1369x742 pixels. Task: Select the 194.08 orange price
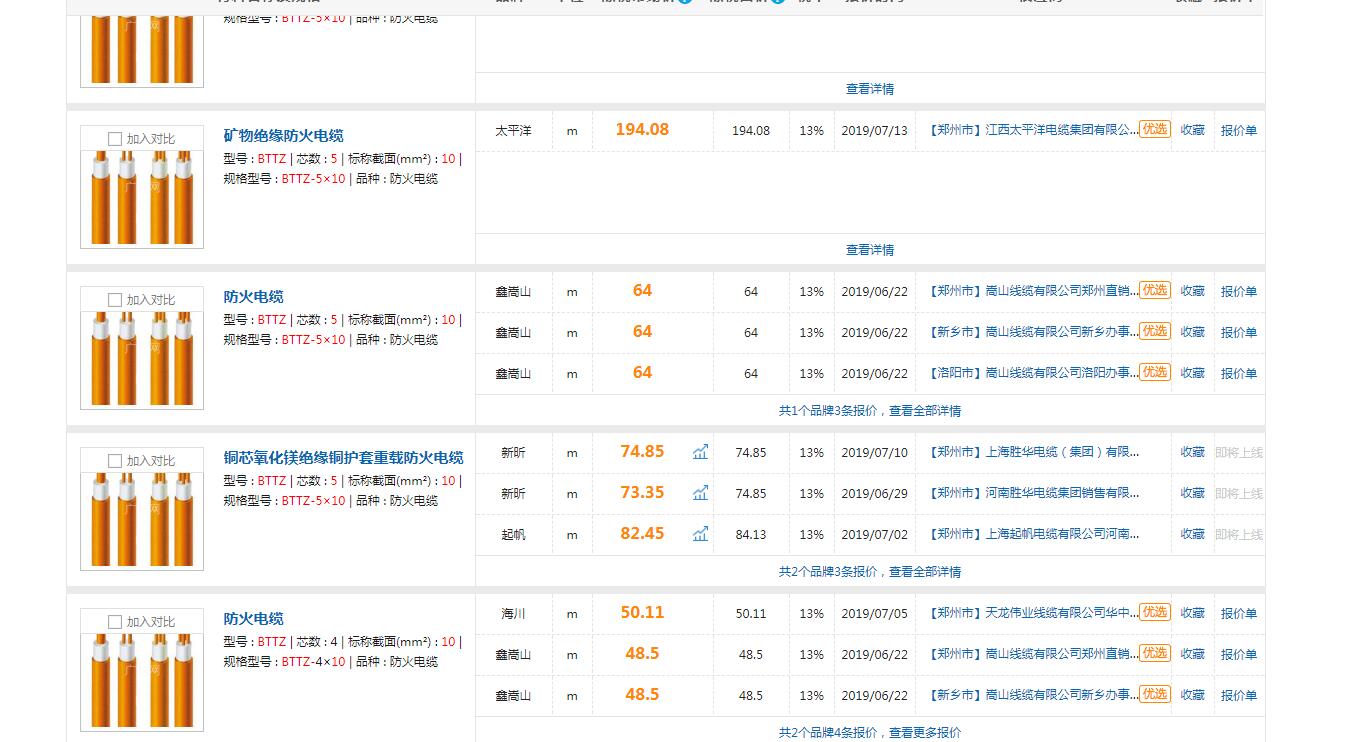[642, 129]
